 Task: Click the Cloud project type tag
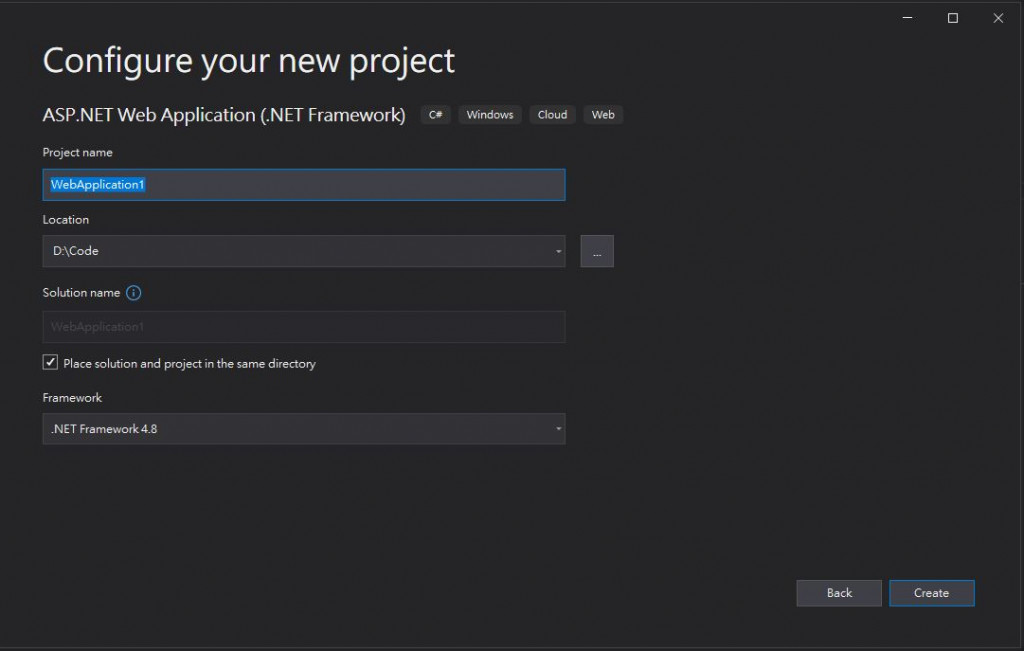[x=552, y=115]
